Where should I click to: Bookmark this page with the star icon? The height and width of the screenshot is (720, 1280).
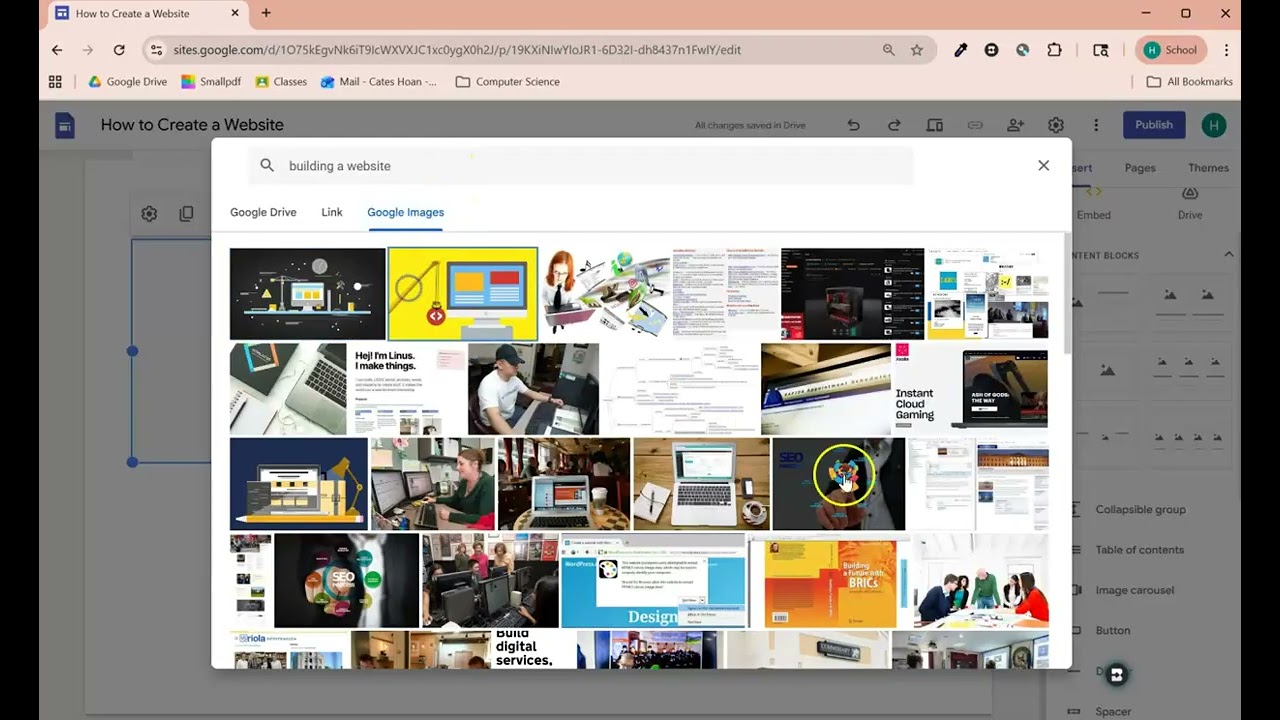916,50
